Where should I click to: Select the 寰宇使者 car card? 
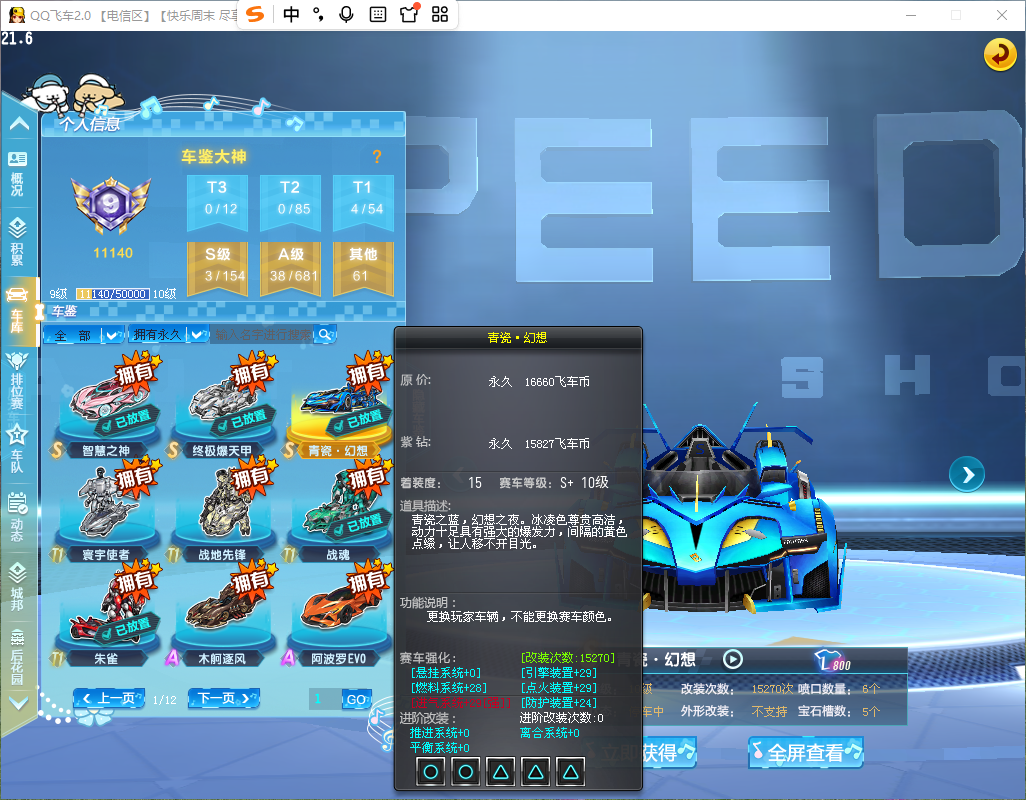(x=106, y=512)
